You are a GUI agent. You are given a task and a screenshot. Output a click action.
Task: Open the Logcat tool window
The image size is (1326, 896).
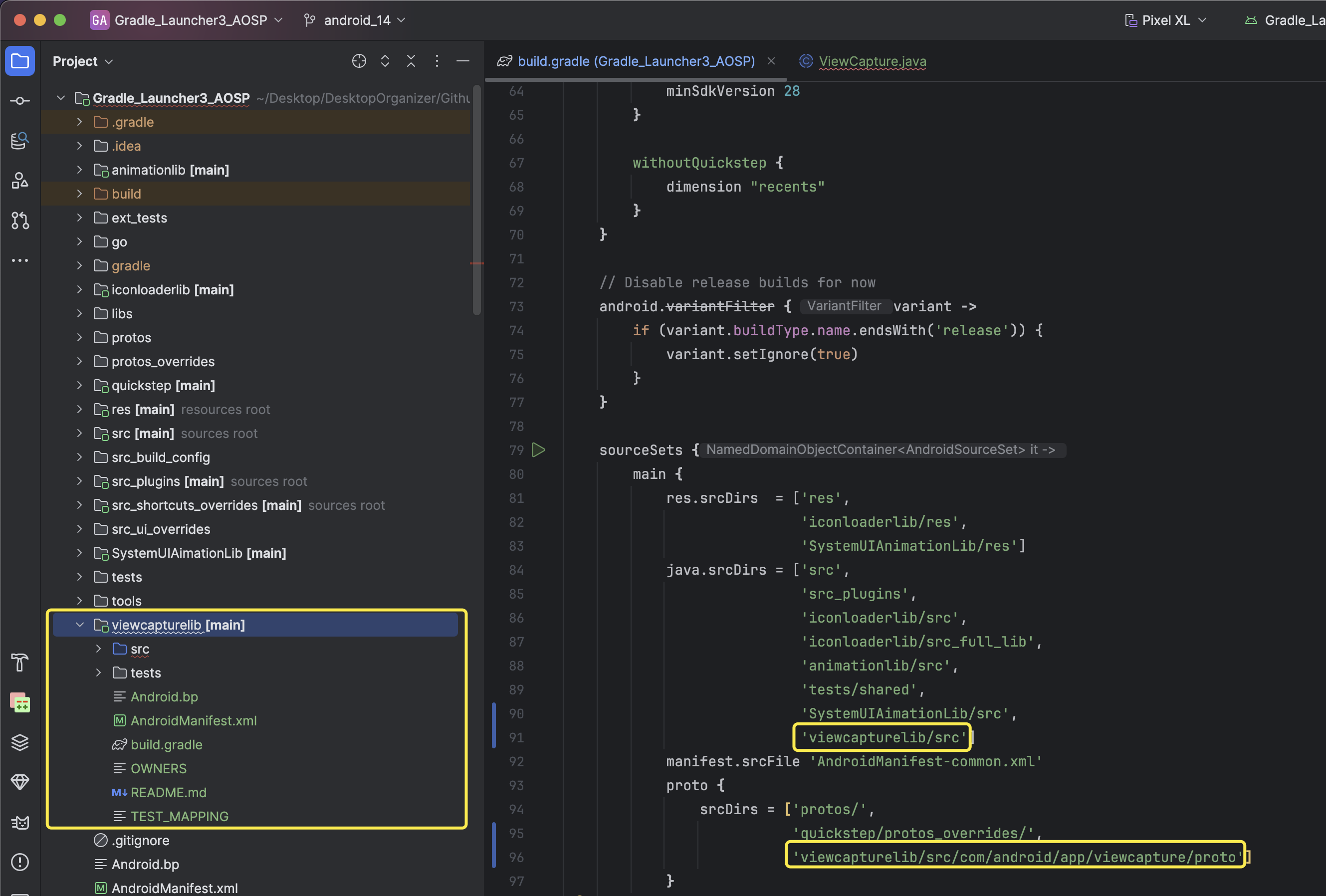point(20,822)
